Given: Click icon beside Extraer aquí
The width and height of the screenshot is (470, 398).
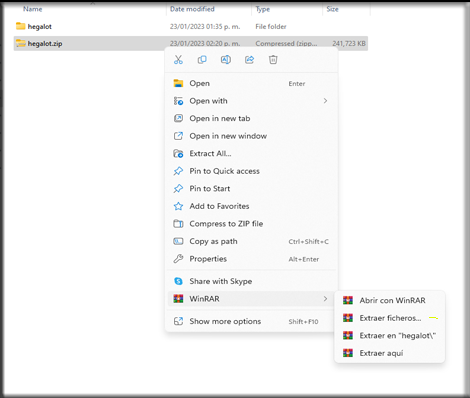Looking at the screenshot, I should (x=348, y=353).
